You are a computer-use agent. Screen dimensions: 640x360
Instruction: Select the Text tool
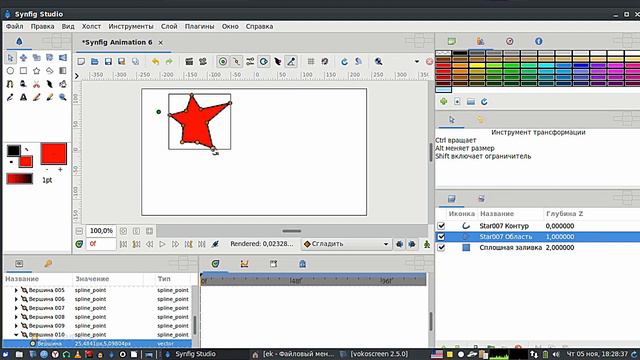[23, 97]
